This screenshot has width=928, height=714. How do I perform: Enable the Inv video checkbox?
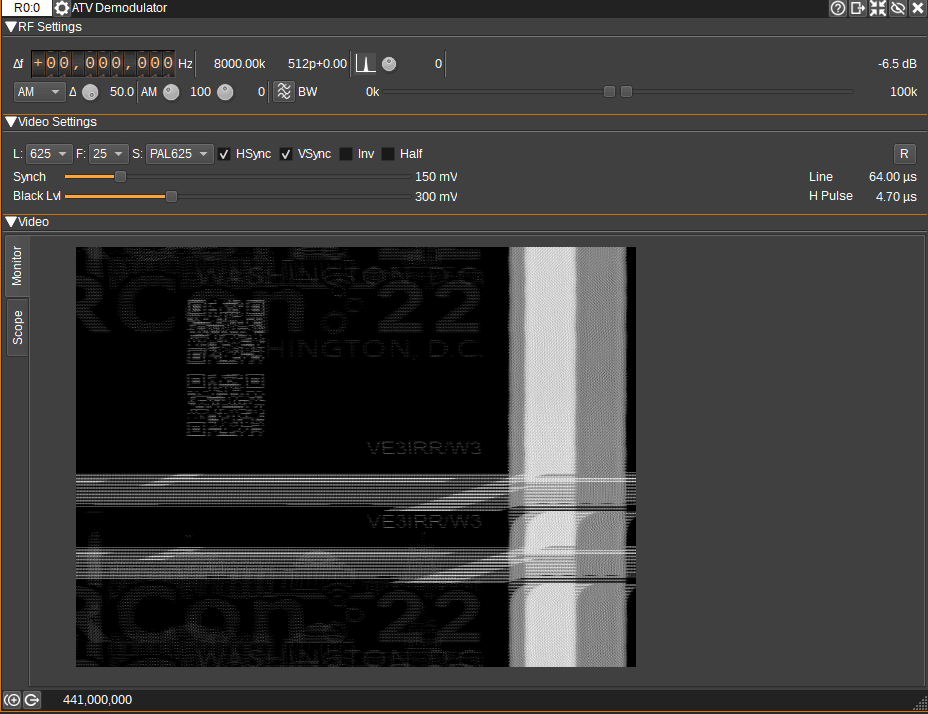(346, 154)
